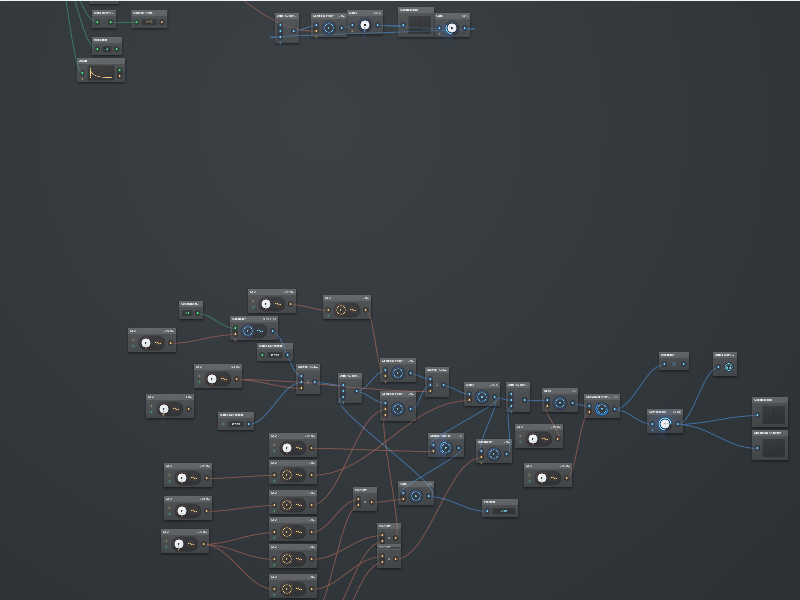Click the plain white knob in the upper chain
Screen dimensions: 800x600
click(x=365, y=26)
